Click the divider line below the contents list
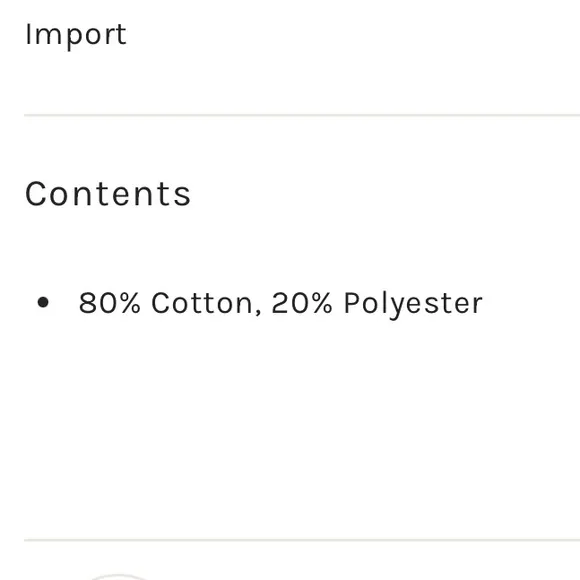Screen dimensions: 580x580 [x=302, y=540]
